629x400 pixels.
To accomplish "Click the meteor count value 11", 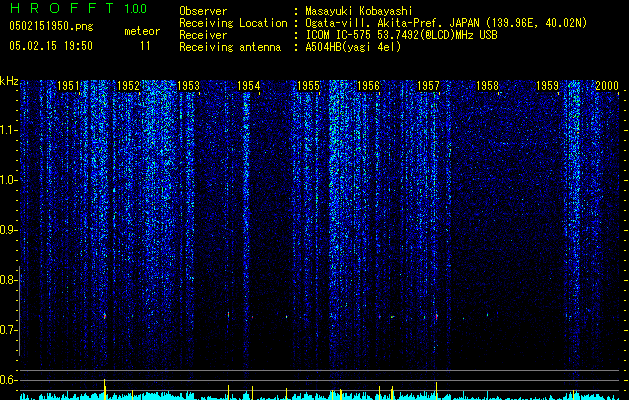I will point(145,46).
